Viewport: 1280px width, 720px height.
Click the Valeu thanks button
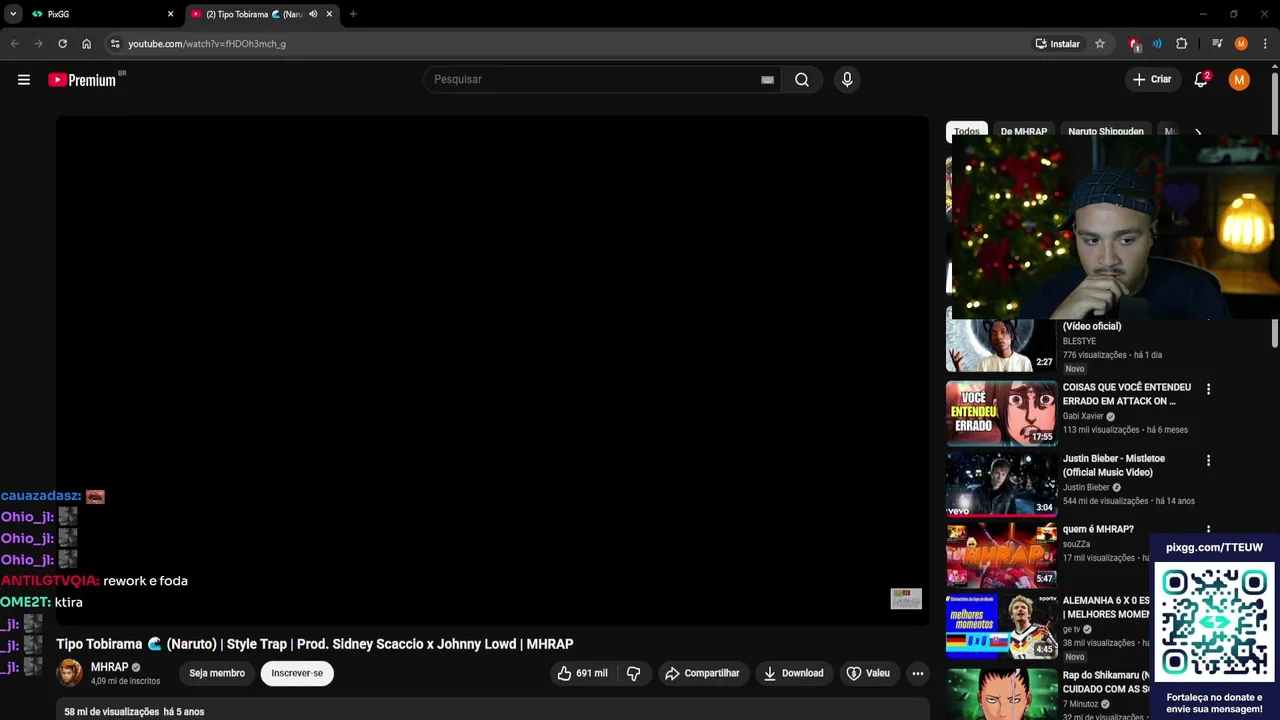pos(868,673)
